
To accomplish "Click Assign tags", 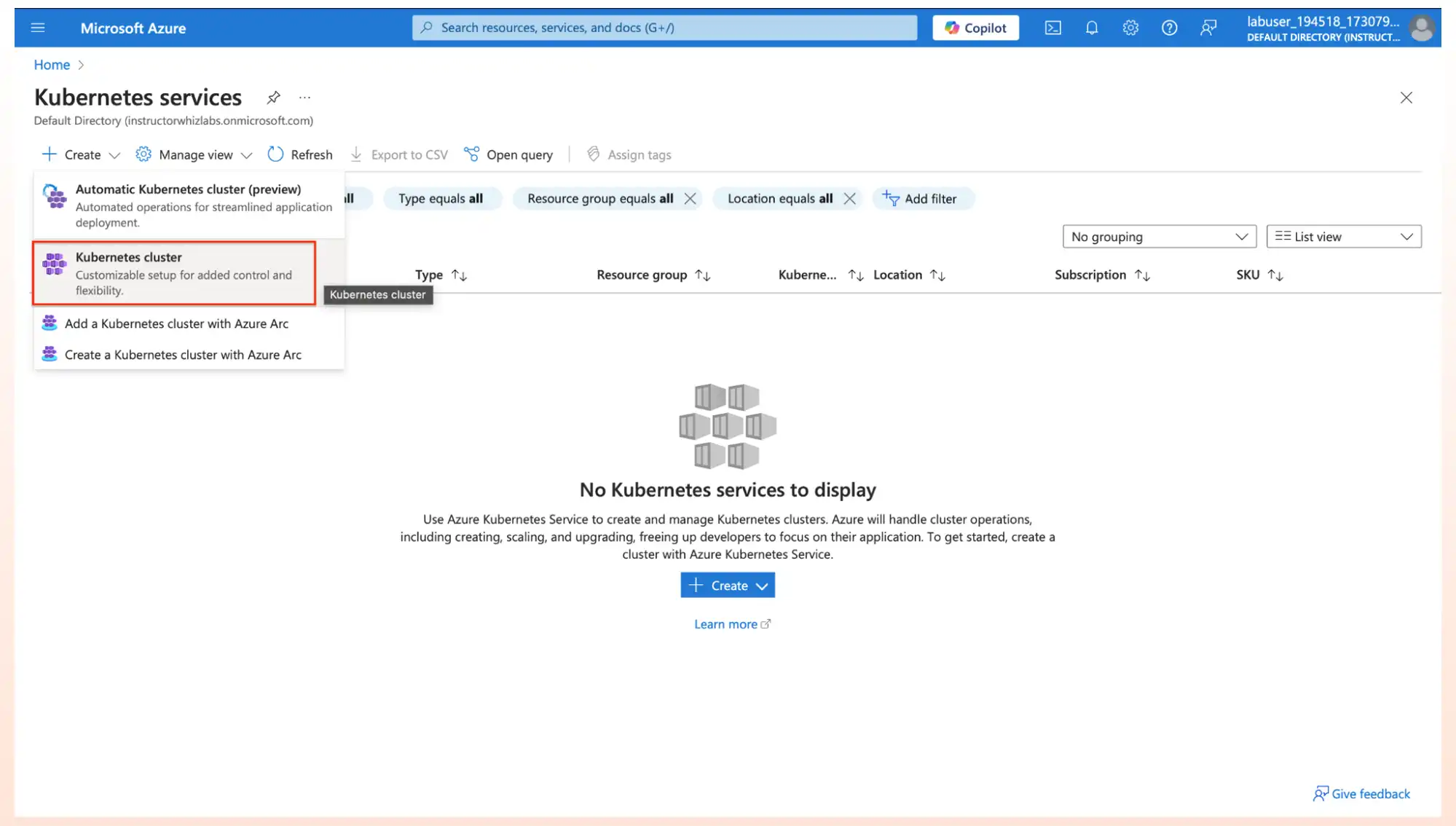I will coord(629,154).
